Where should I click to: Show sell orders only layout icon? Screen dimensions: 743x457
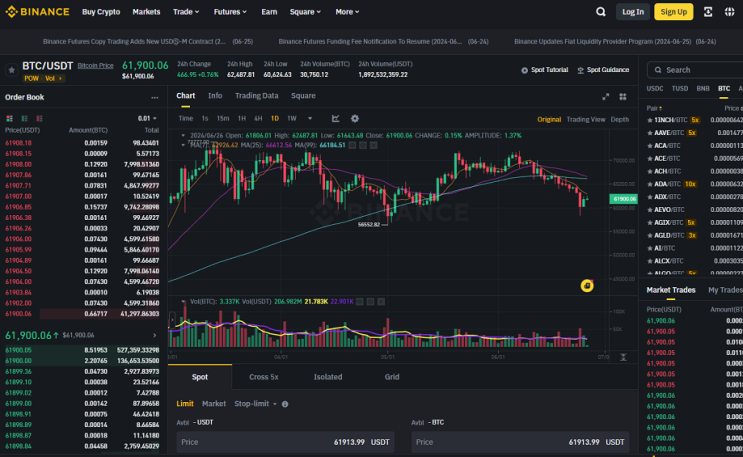pos(39,118)
